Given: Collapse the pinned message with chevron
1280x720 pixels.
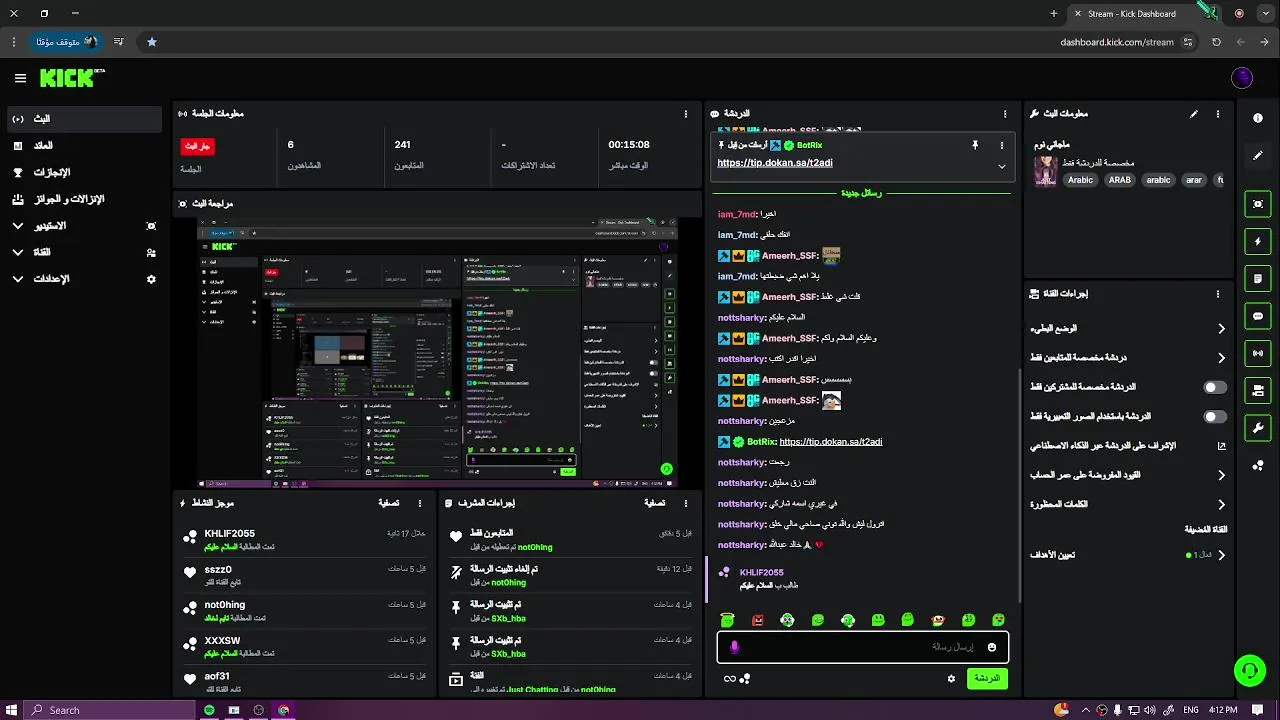Looking at the screenshot, I should point(1001,167).
